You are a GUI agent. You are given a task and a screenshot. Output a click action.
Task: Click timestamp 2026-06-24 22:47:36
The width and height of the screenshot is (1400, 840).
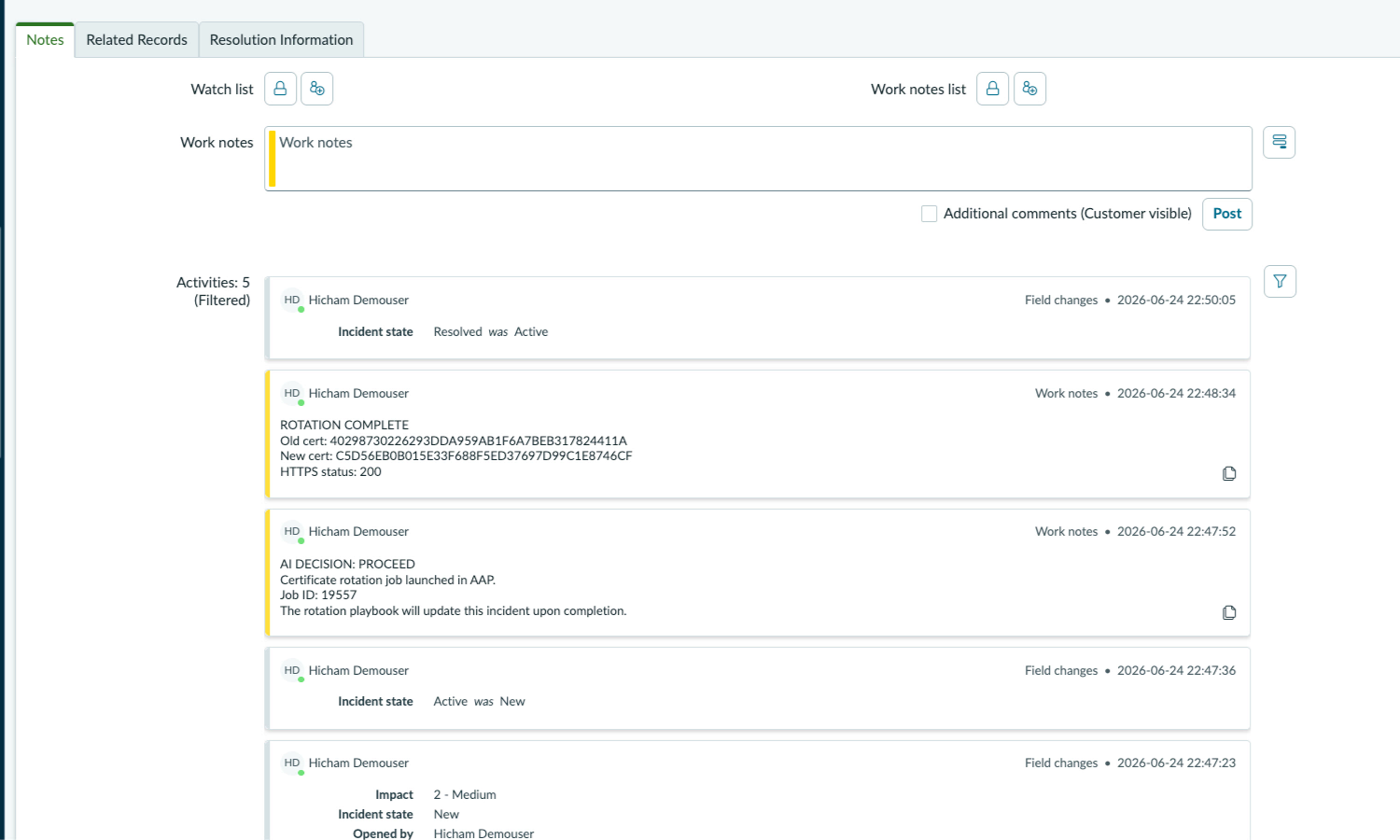click(1176, 671)
